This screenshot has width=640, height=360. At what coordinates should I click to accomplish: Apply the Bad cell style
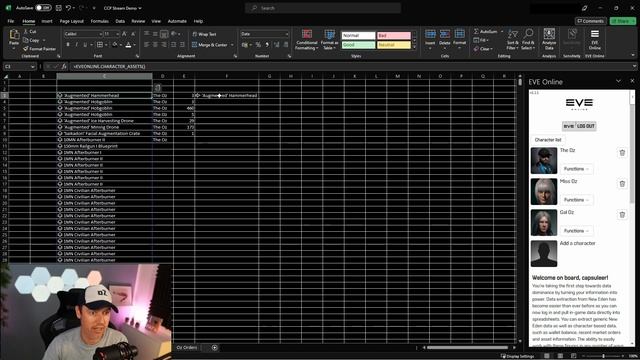(393, 36)
